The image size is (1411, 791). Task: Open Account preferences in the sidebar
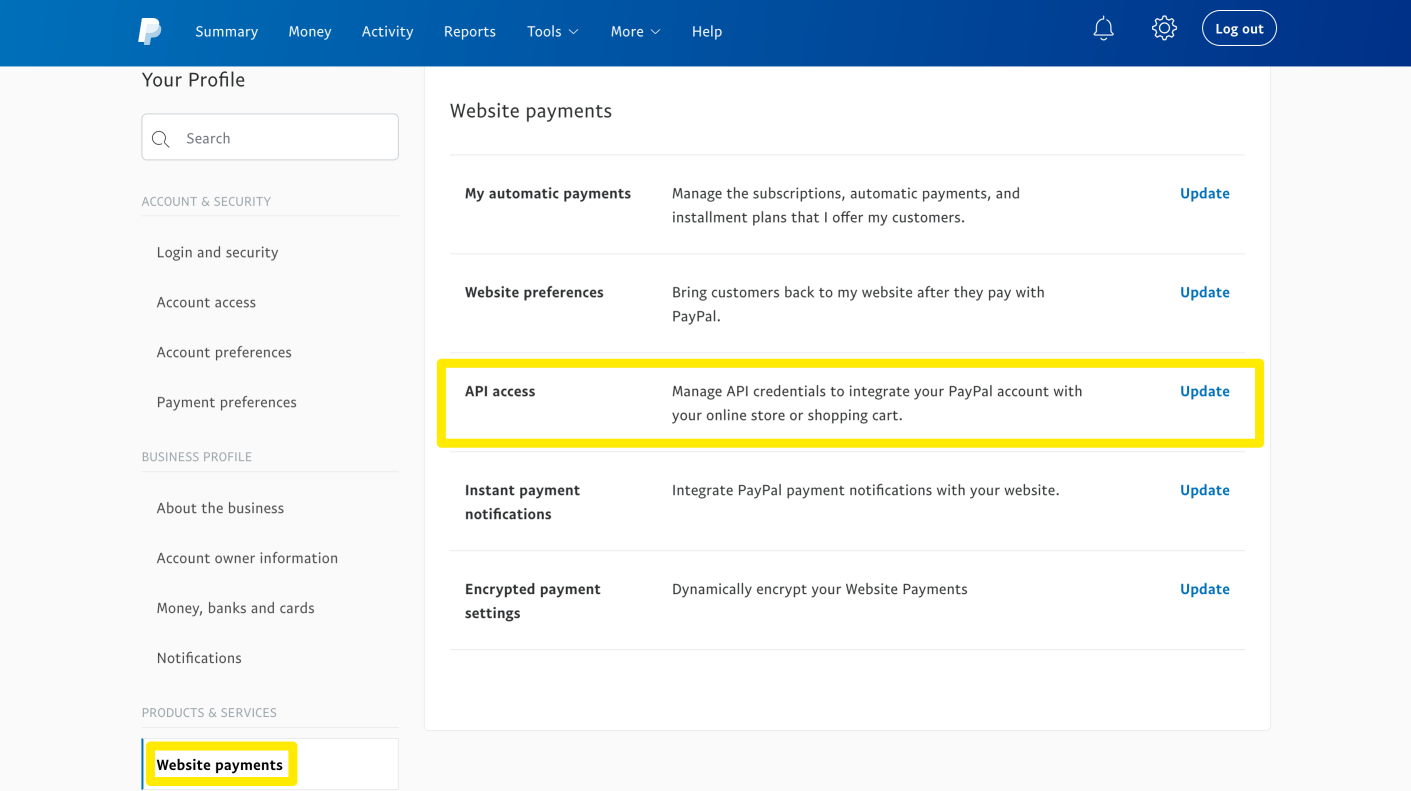click(x=224, y=352)
